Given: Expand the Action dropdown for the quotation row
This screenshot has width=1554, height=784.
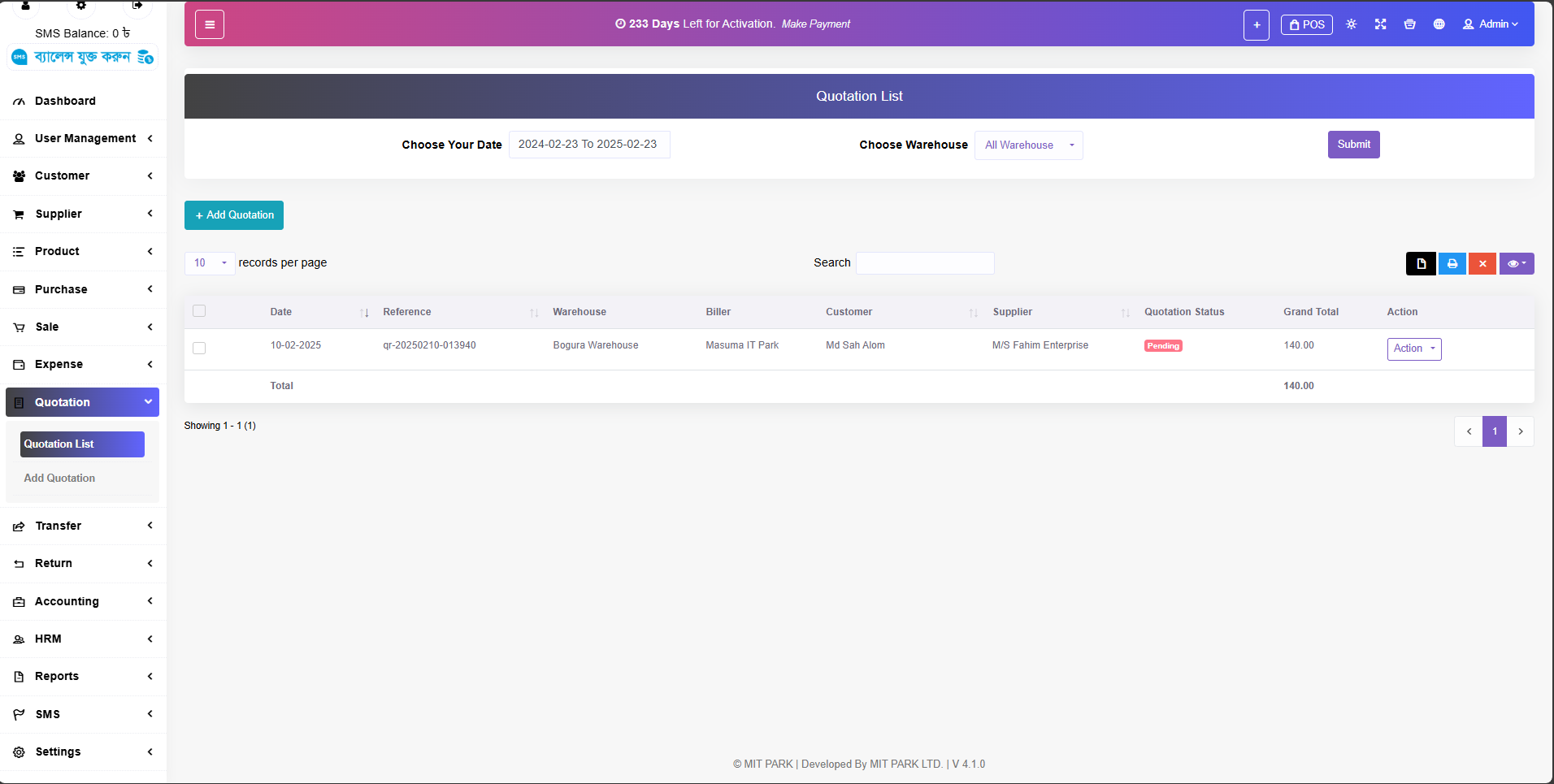Looking at the screenshot, I should point(1413,349).
